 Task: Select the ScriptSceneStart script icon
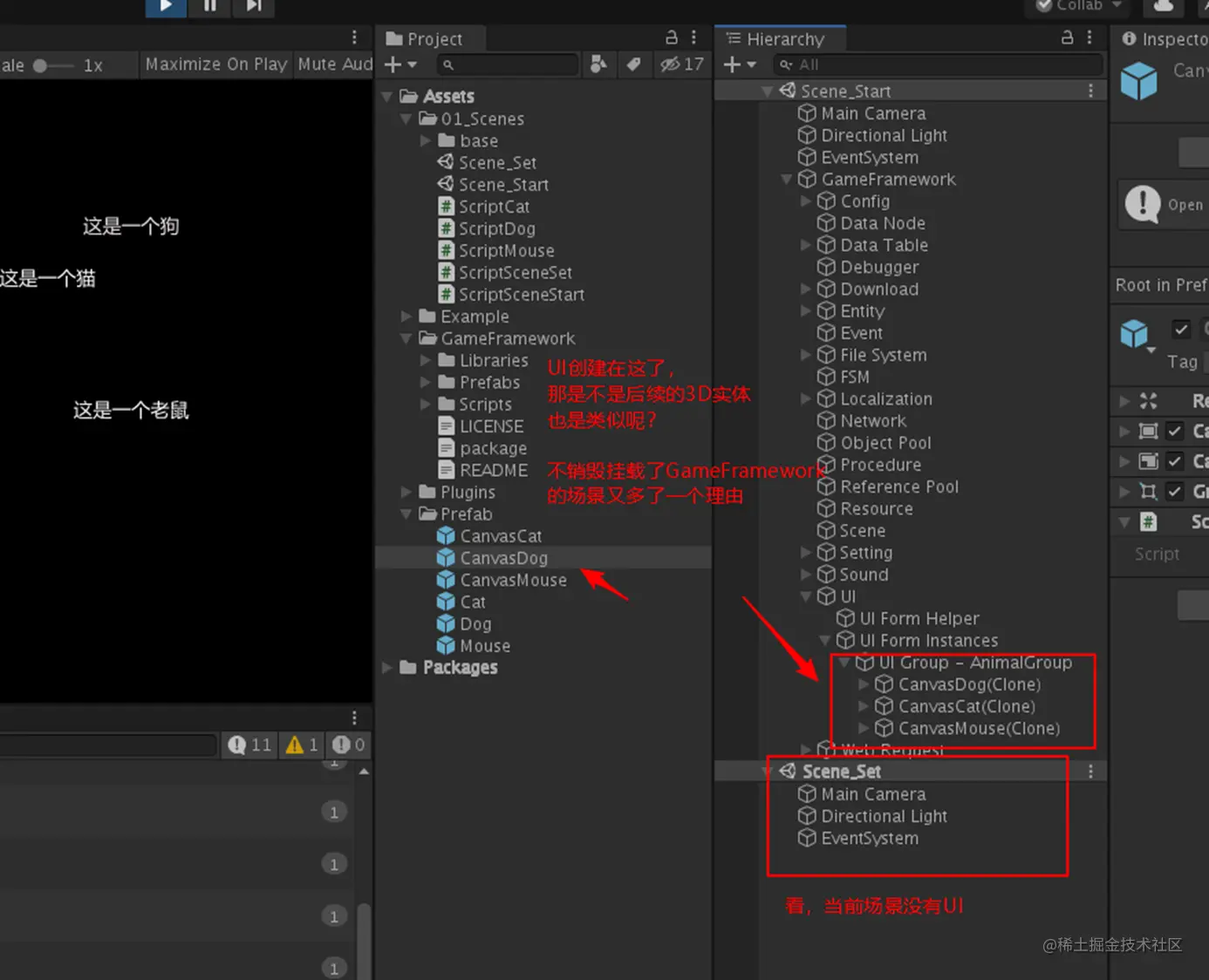coord(446,294)
